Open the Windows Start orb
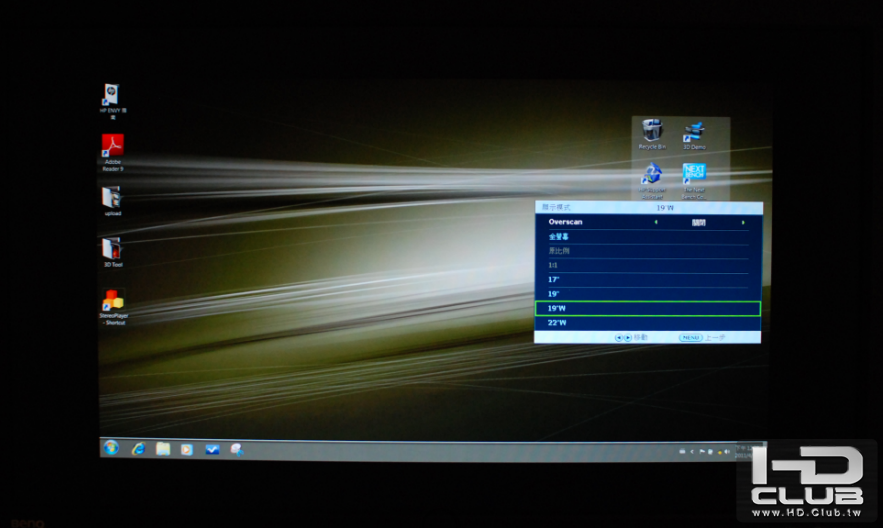 tap(112, 448)
